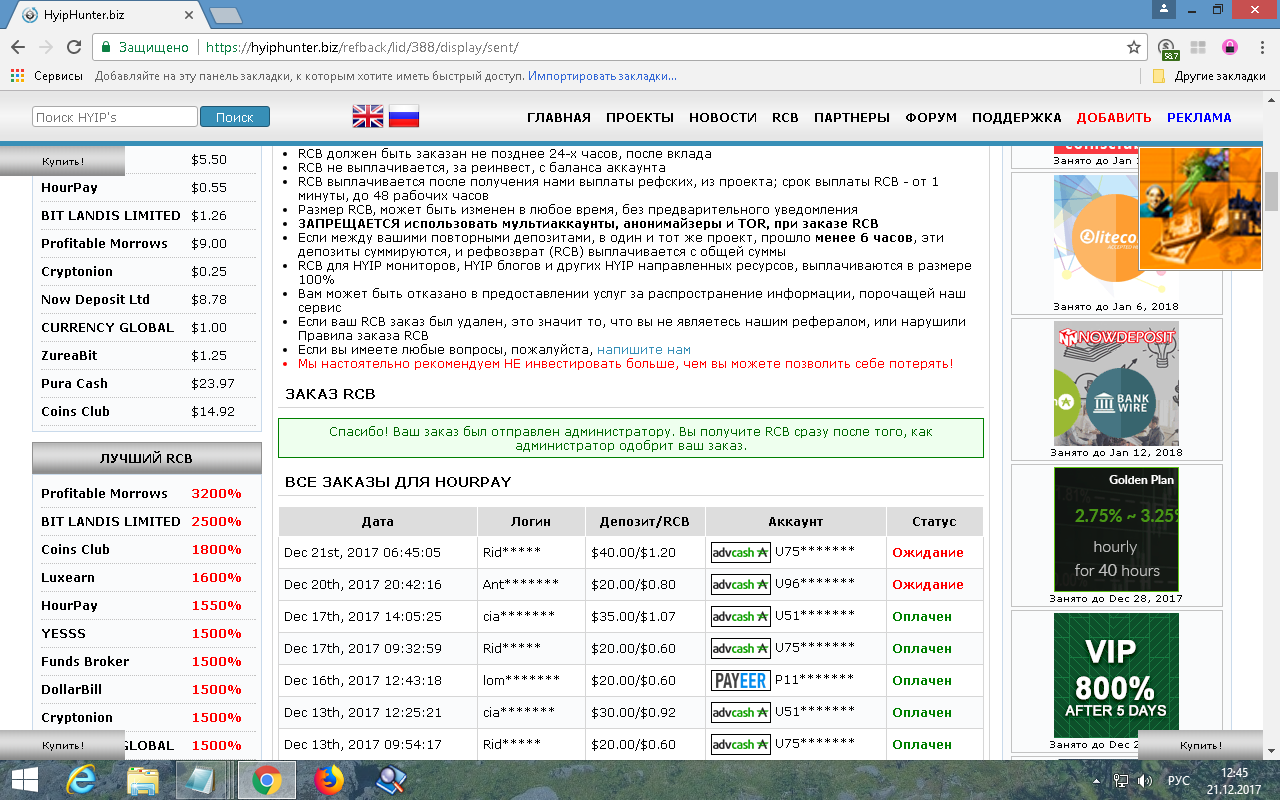The height and width of the screenshot is (800, 1280).
Task: Follow the 'напишите нам' link
Action: click(x=643, y=350)
